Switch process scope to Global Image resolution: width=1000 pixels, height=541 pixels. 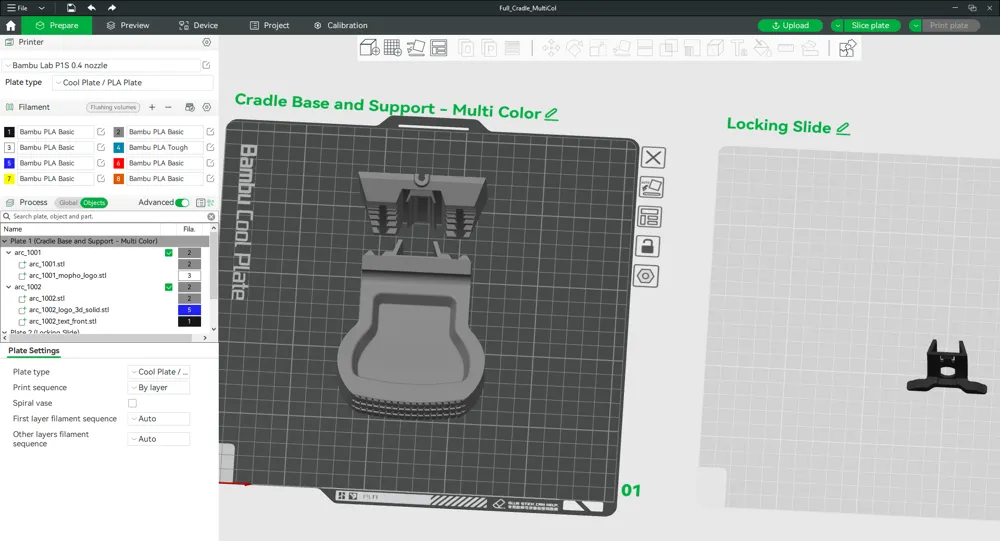[x=68, y=203]
